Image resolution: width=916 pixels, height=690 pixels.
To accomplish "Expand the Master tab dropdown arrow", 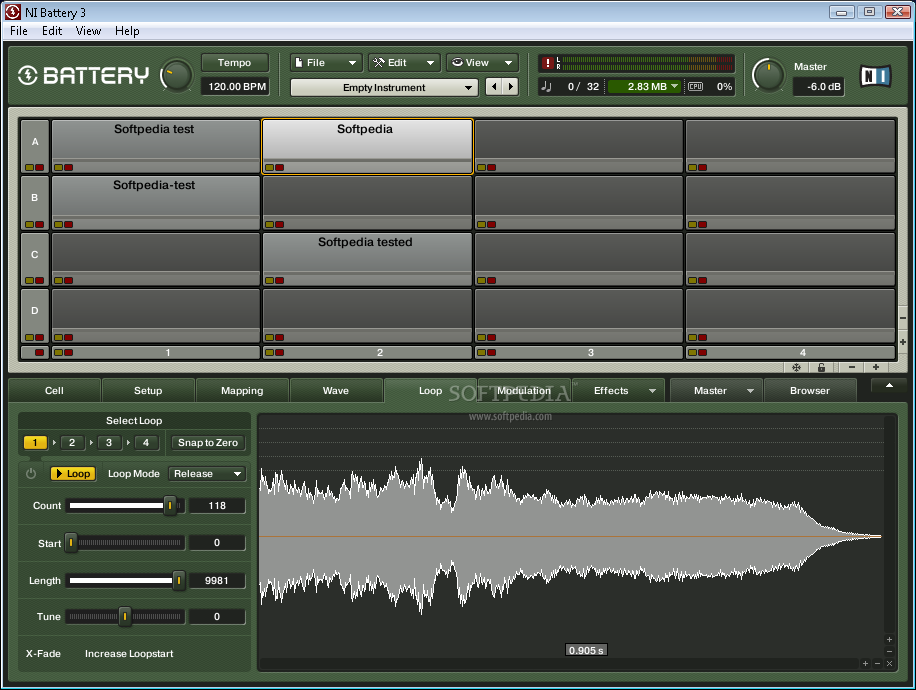I will pos(750,391).
